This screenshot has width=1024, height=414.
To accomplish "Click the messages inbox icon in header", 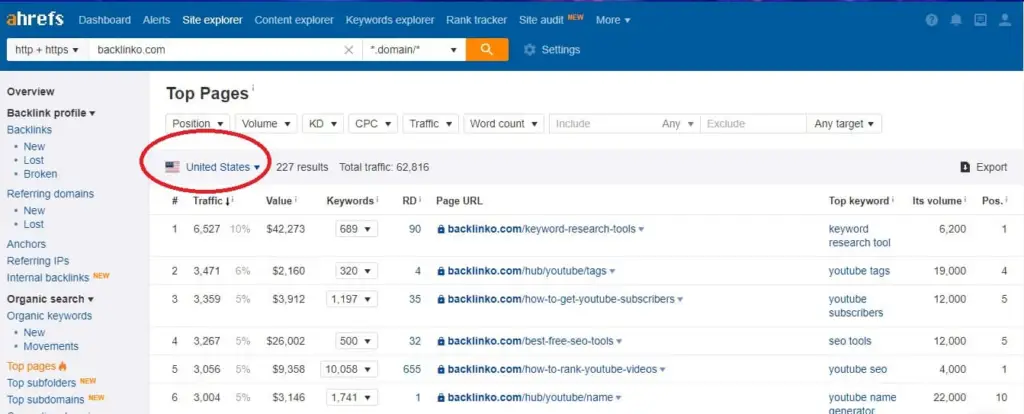I will (x=980, y=20).
